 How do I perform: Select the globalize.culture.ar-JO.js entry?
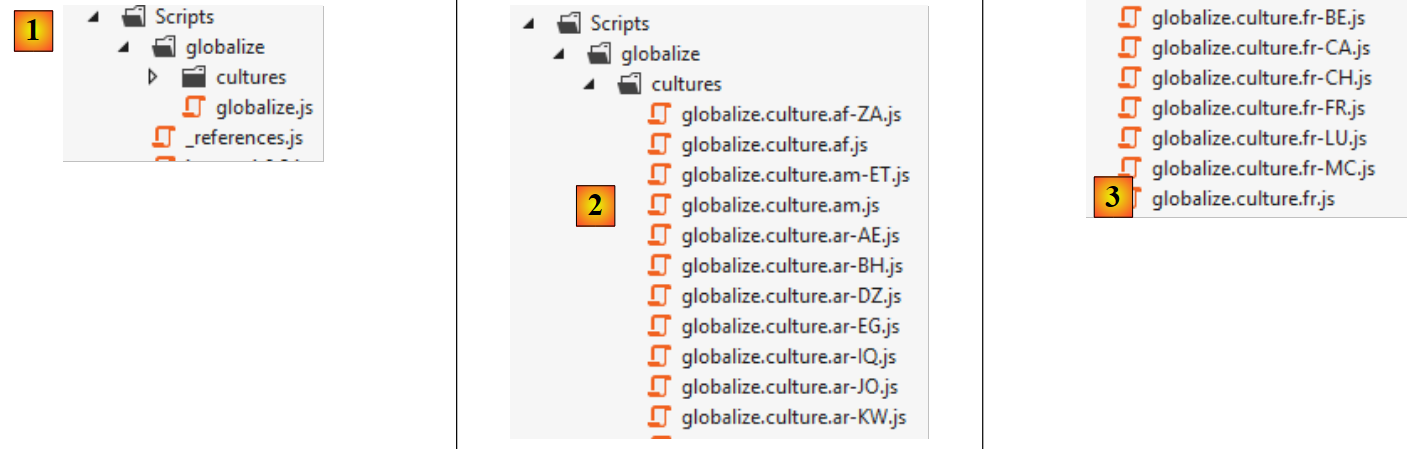[789, 386]
